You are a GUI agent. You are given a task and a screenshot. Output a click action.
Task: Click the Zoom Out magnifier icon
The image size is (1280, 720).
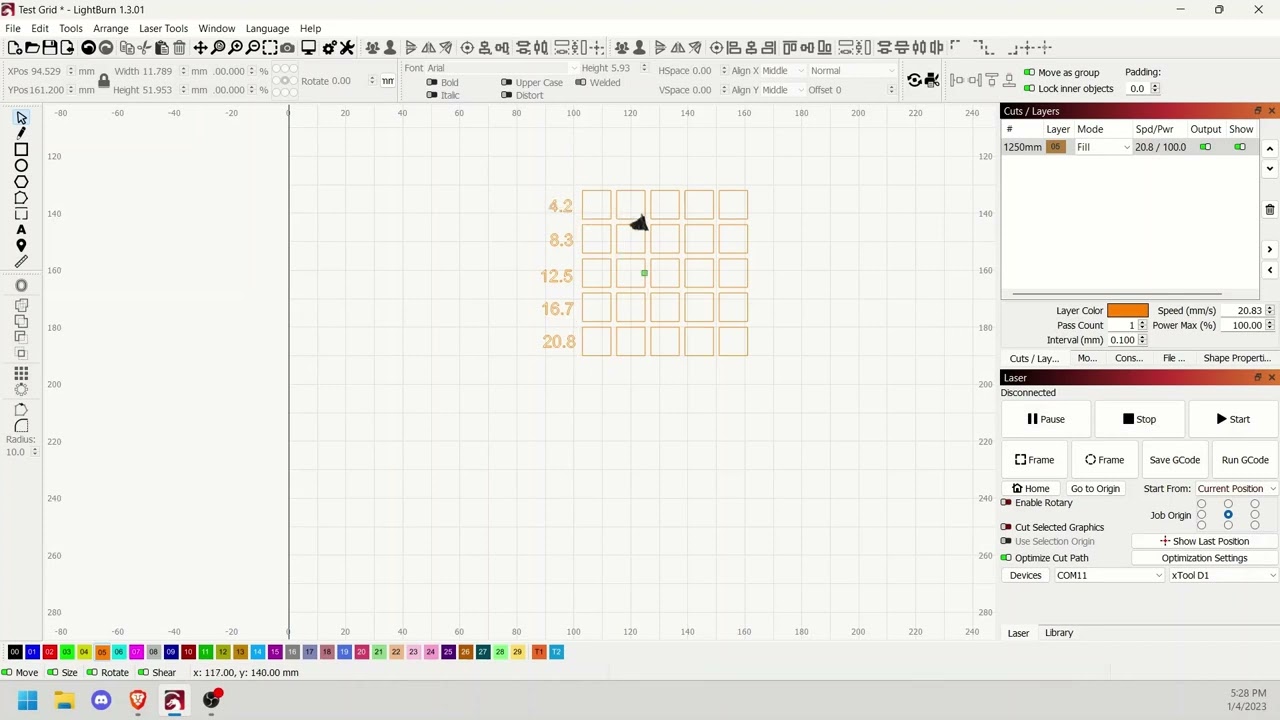[x=253, y=48]
